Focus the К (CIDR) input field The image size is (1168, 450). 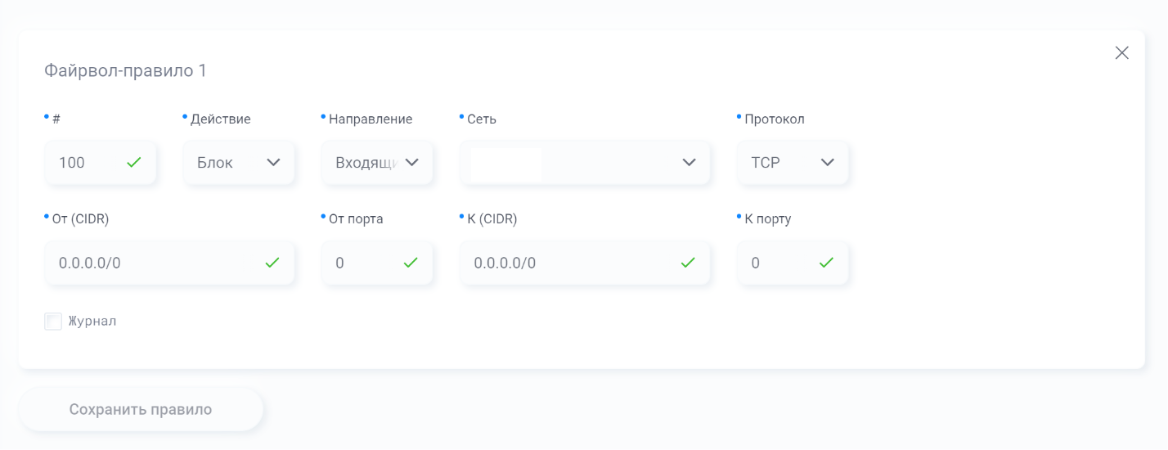(x=585, y=263)
